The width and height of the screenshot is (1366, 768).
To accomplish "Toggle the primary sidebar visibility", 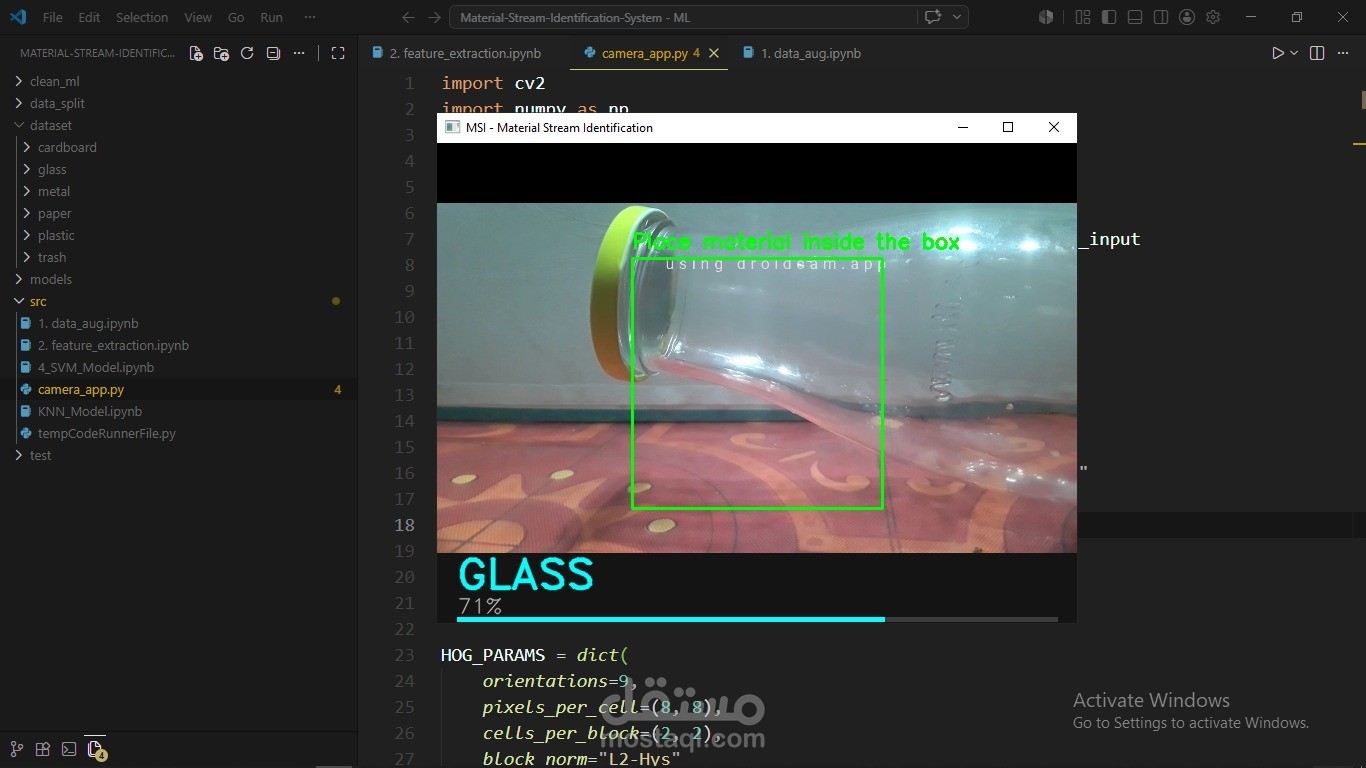I will pyautogui.click(x=1109, y=17).
